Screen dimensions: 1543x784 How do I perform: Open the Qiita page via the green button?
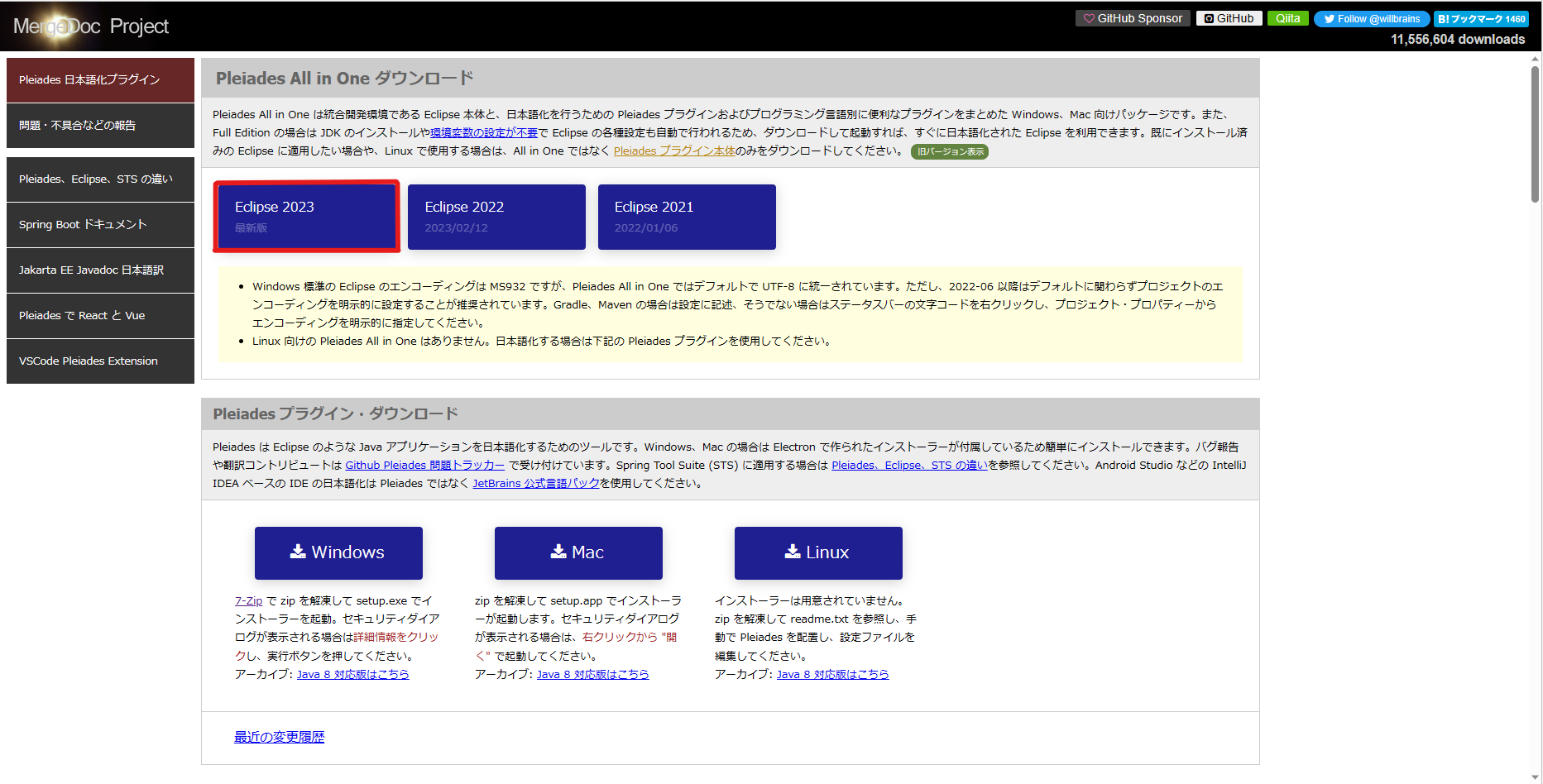point(1288,18)
